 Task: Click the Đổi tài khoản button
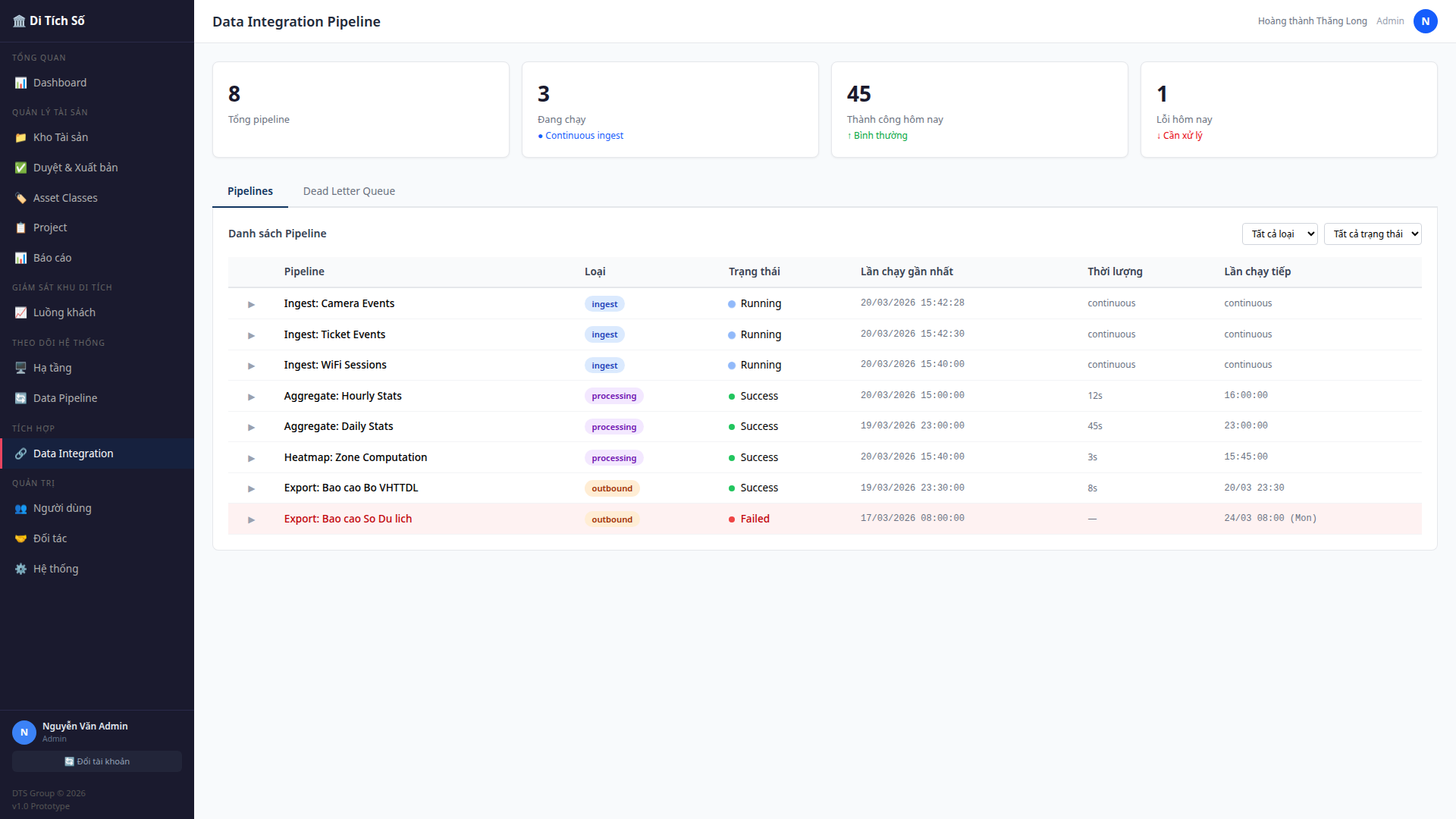point(97,761)
